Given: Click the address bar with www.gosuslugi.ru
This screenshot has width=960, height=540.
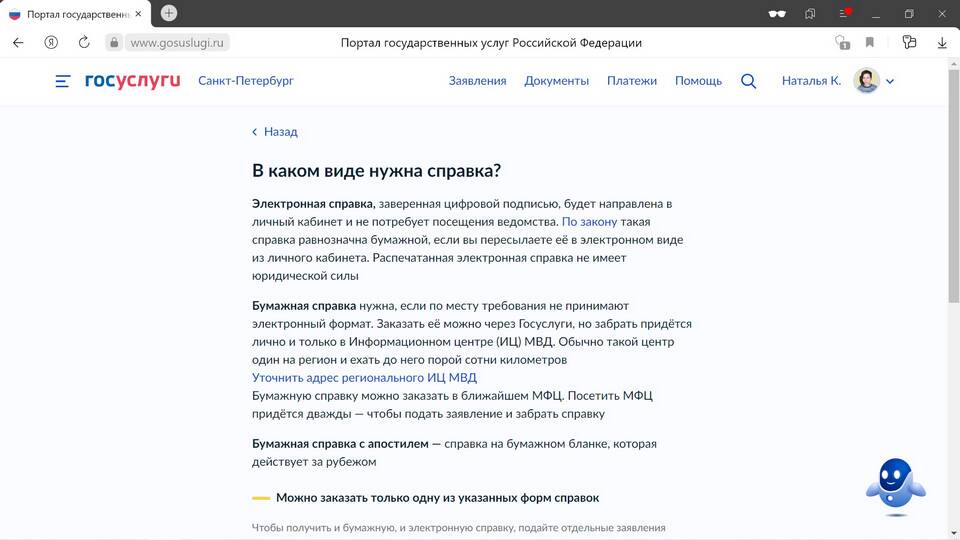Looking at the screenshot, I should point(179,43).
